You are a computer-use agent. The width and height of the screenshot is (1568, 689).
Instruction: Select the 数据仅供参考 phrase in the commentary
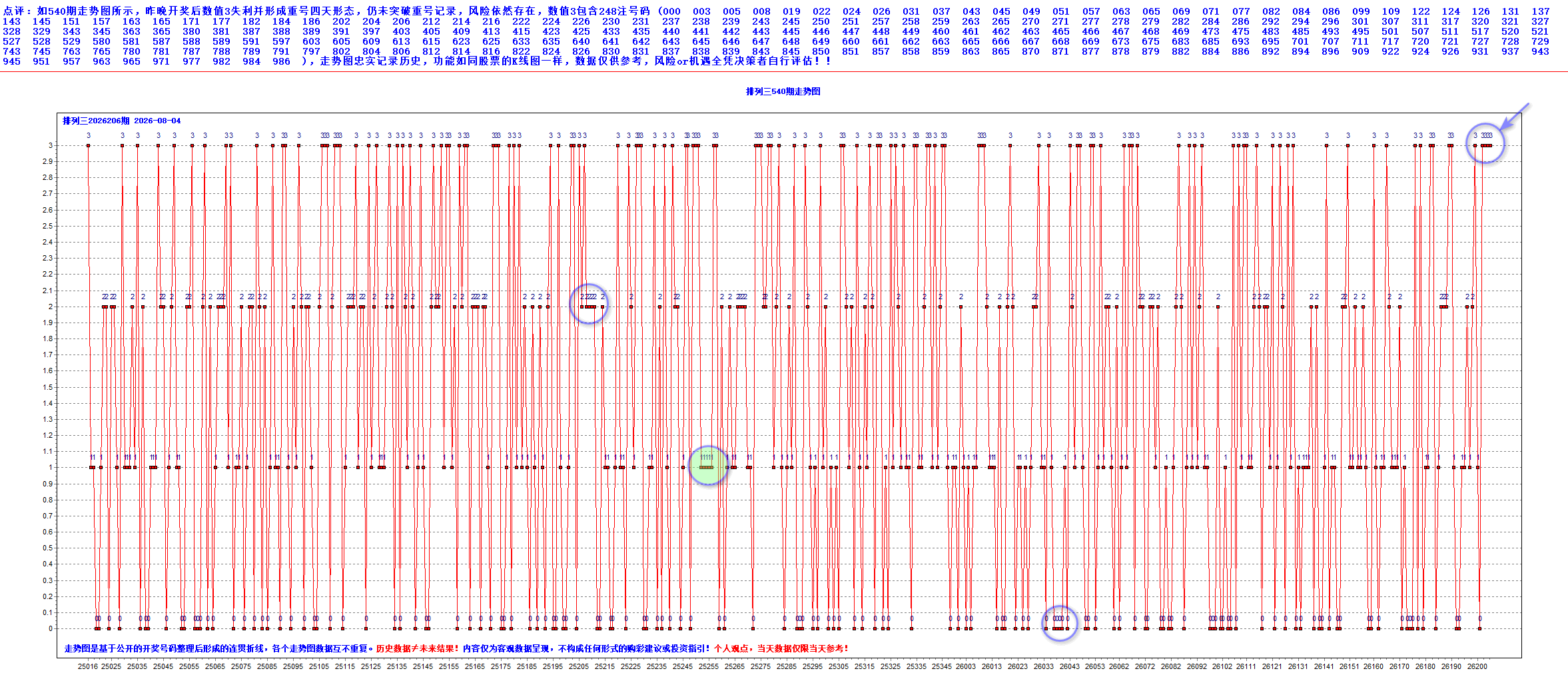tap(608, 61)
